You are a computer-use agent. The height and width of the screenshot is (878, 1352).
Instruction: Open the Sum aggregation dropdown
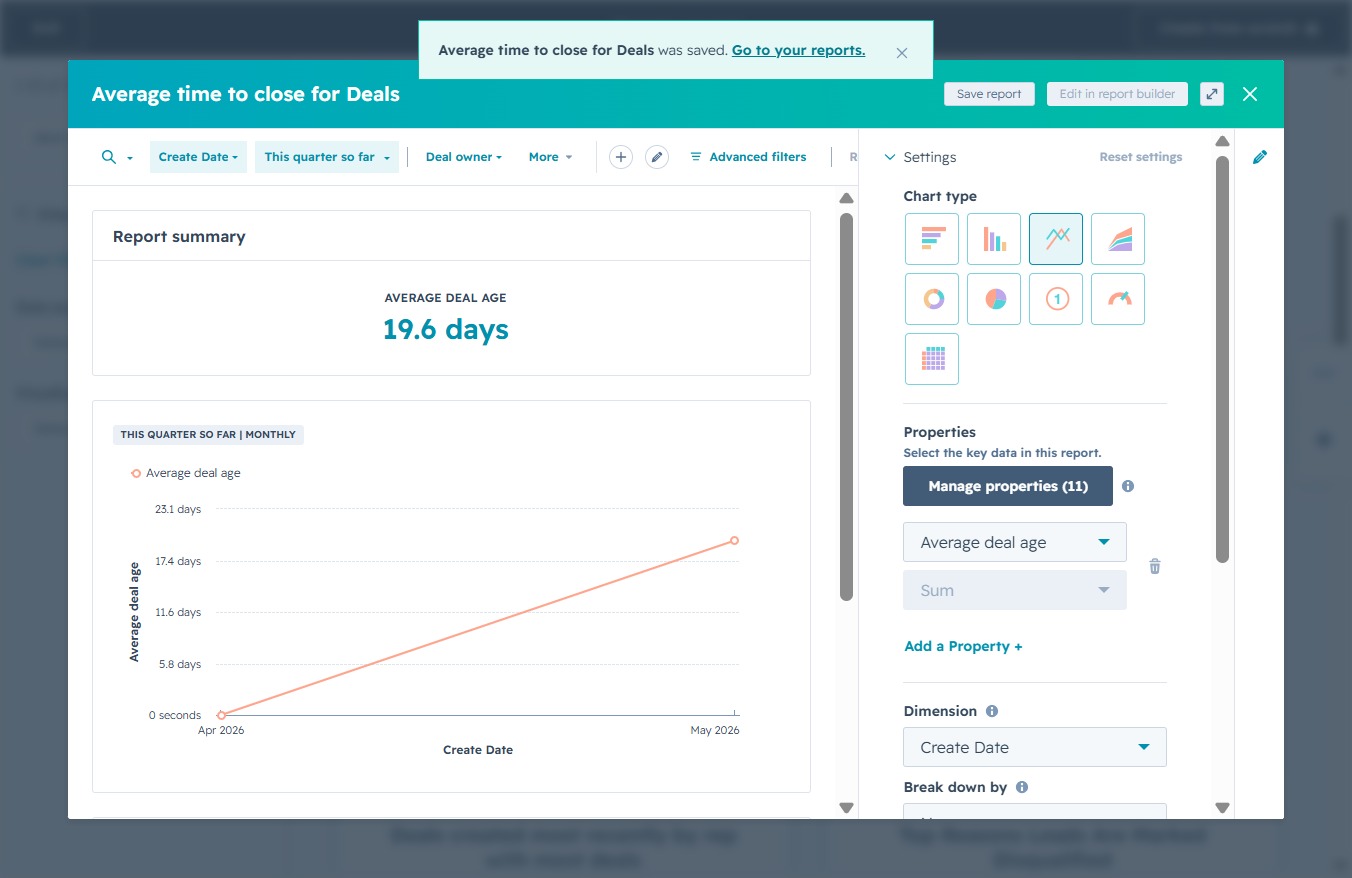point(1015,590)
